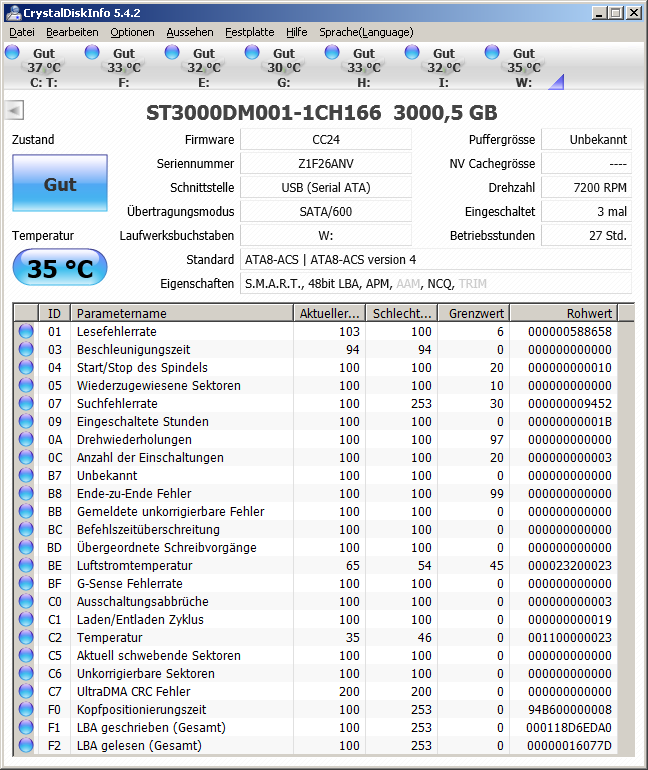
Task: Click the large Gut health status button
Action: pyautogui.click(x=60, y=183)
